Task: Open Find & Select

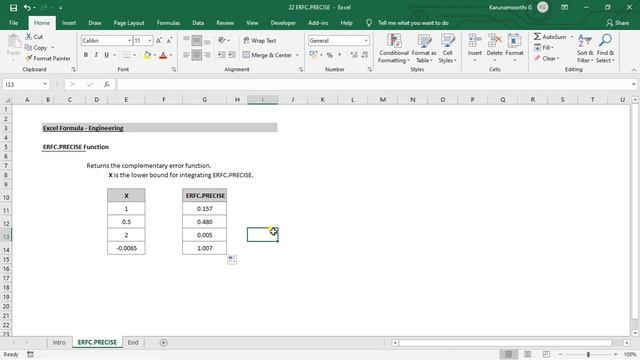Action: (x=605, y=49)
